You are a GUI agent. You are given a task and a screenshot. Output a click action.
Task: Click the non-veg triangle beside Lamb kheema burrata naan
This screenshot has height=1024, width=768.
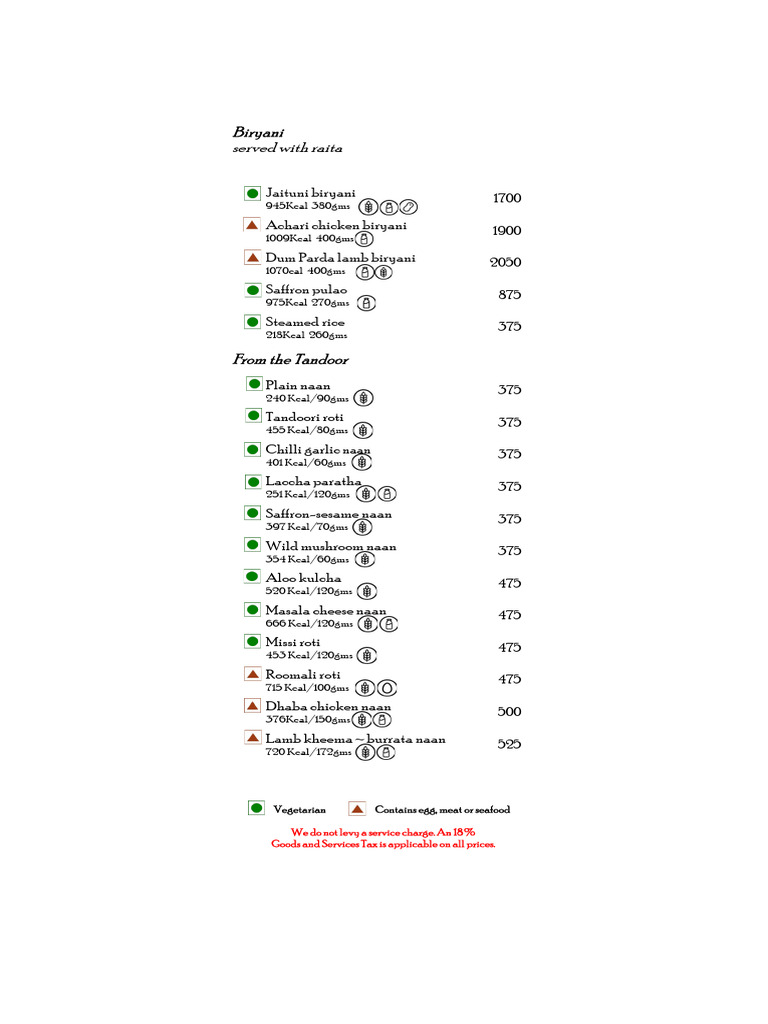pyautogui.click(x=252, y=738)
